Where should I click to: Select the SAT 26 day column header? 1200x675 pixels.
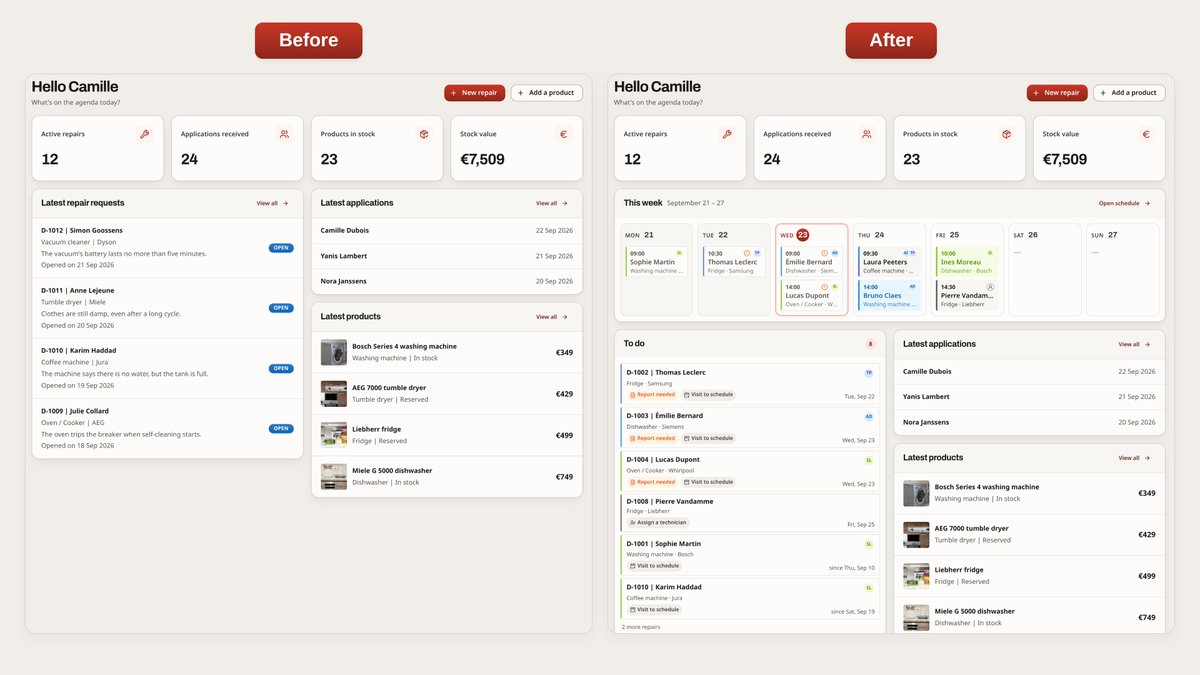click(1025, 235)
